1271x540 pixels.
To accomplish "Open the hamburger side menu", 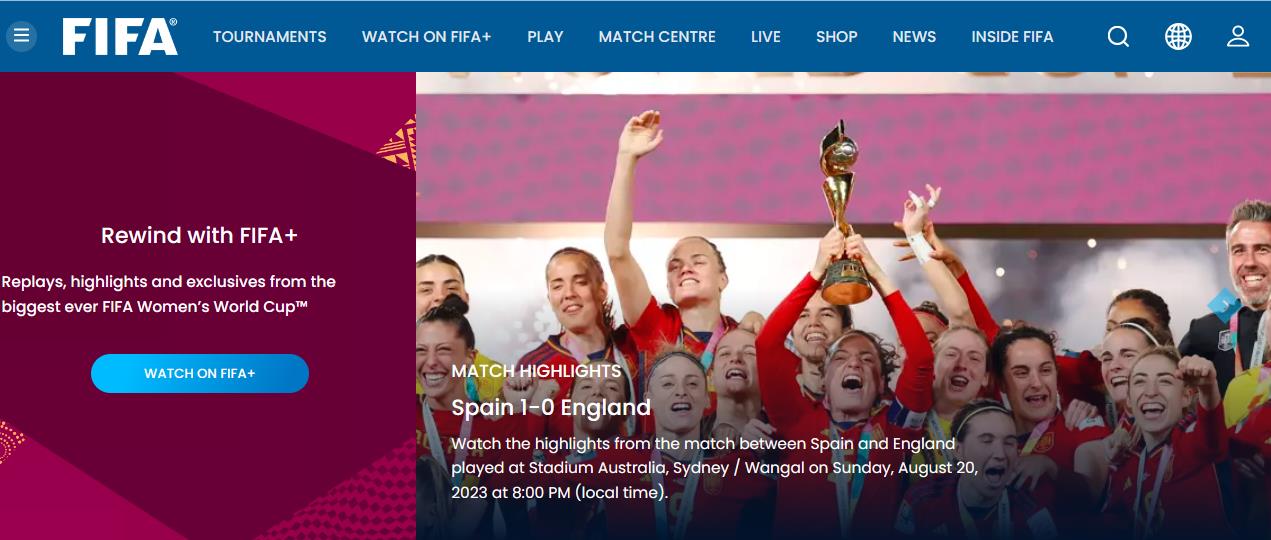I will [21, 37].
